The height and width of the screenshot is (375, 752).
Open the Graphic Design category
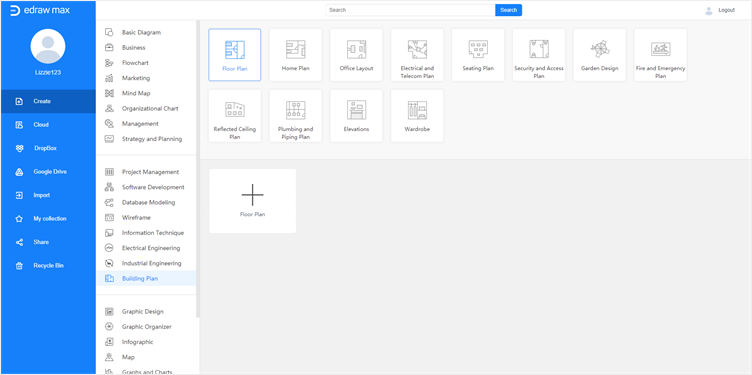click(146, 312)
